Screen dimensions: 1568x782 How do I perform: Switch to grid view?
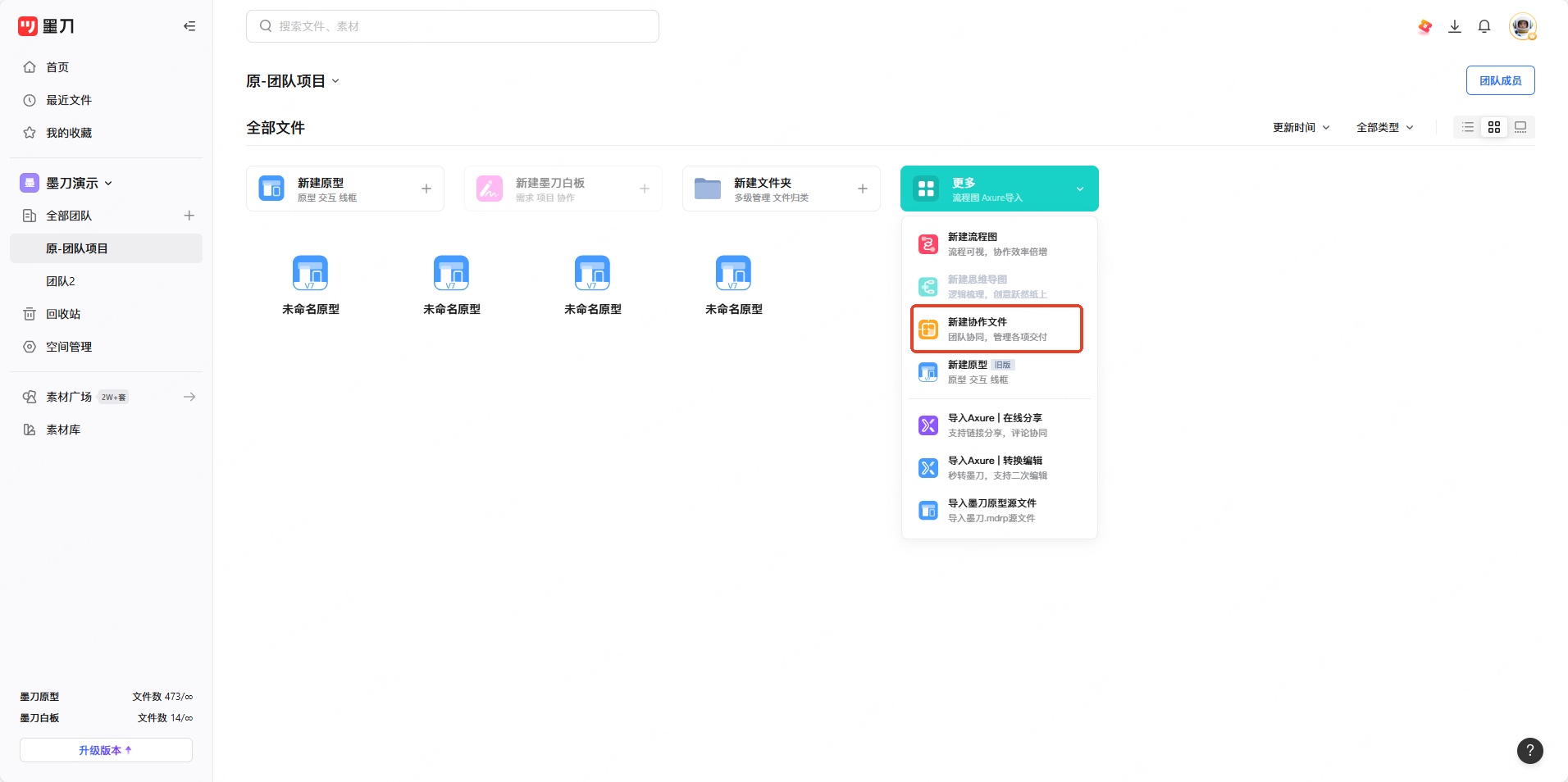point(1494,127)
